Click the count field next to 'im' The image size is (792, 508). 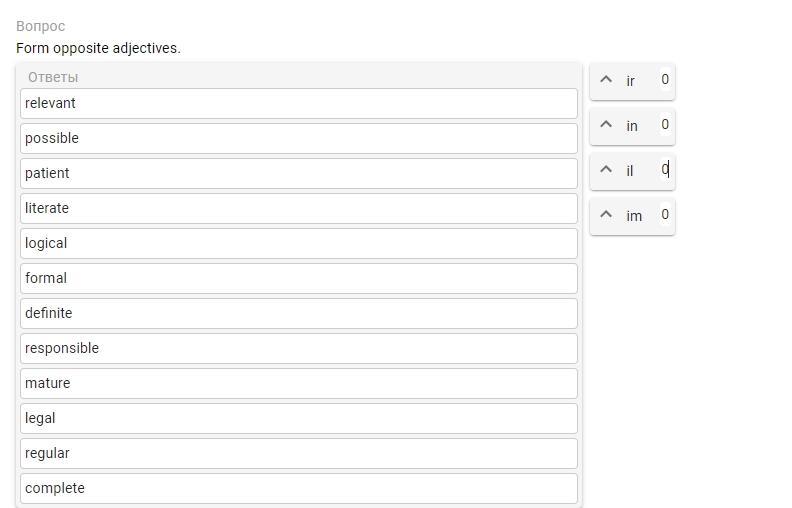pos(665,215)
